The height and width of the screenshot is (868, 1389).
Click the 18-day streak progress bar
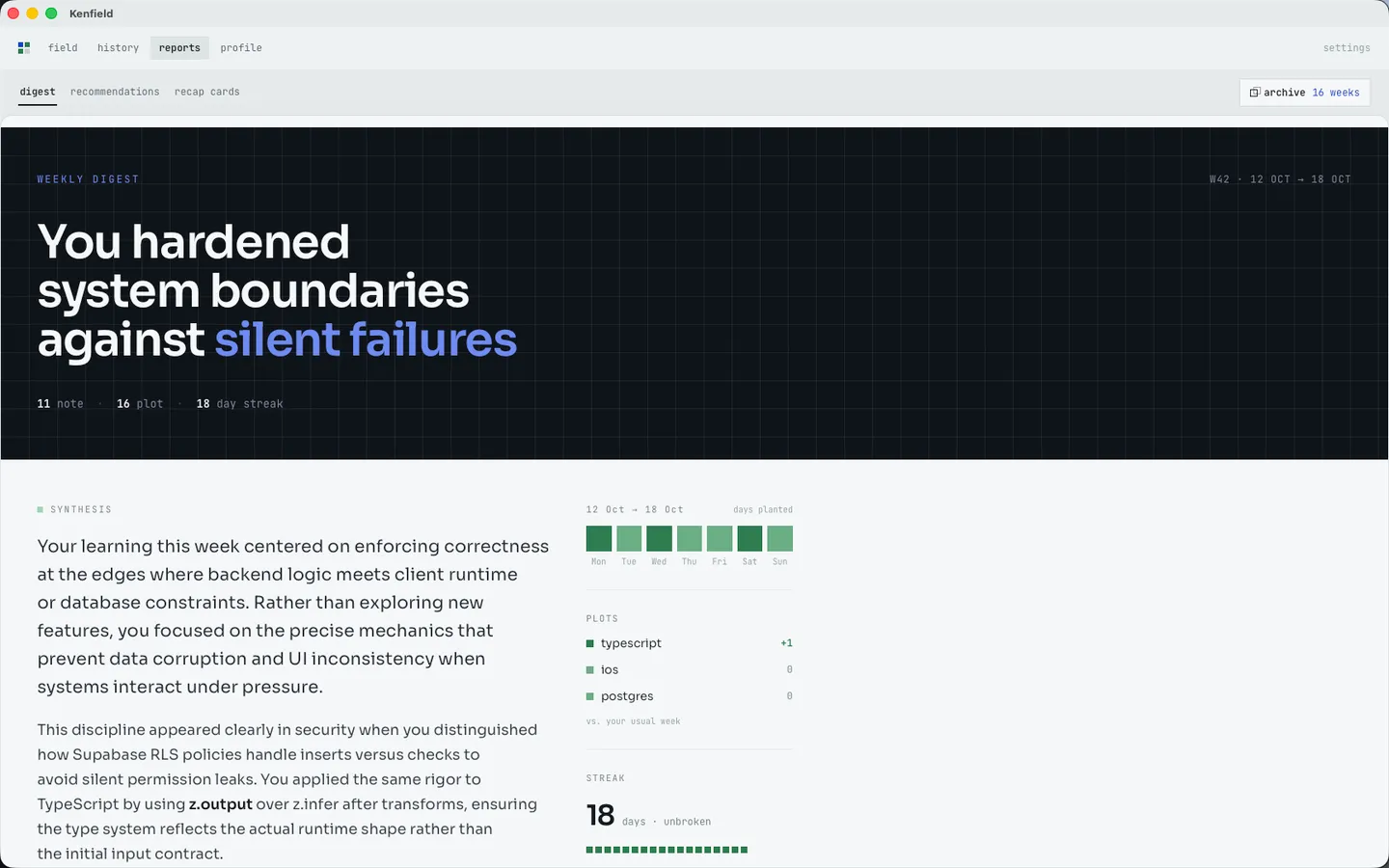click(x=667, y=850)
